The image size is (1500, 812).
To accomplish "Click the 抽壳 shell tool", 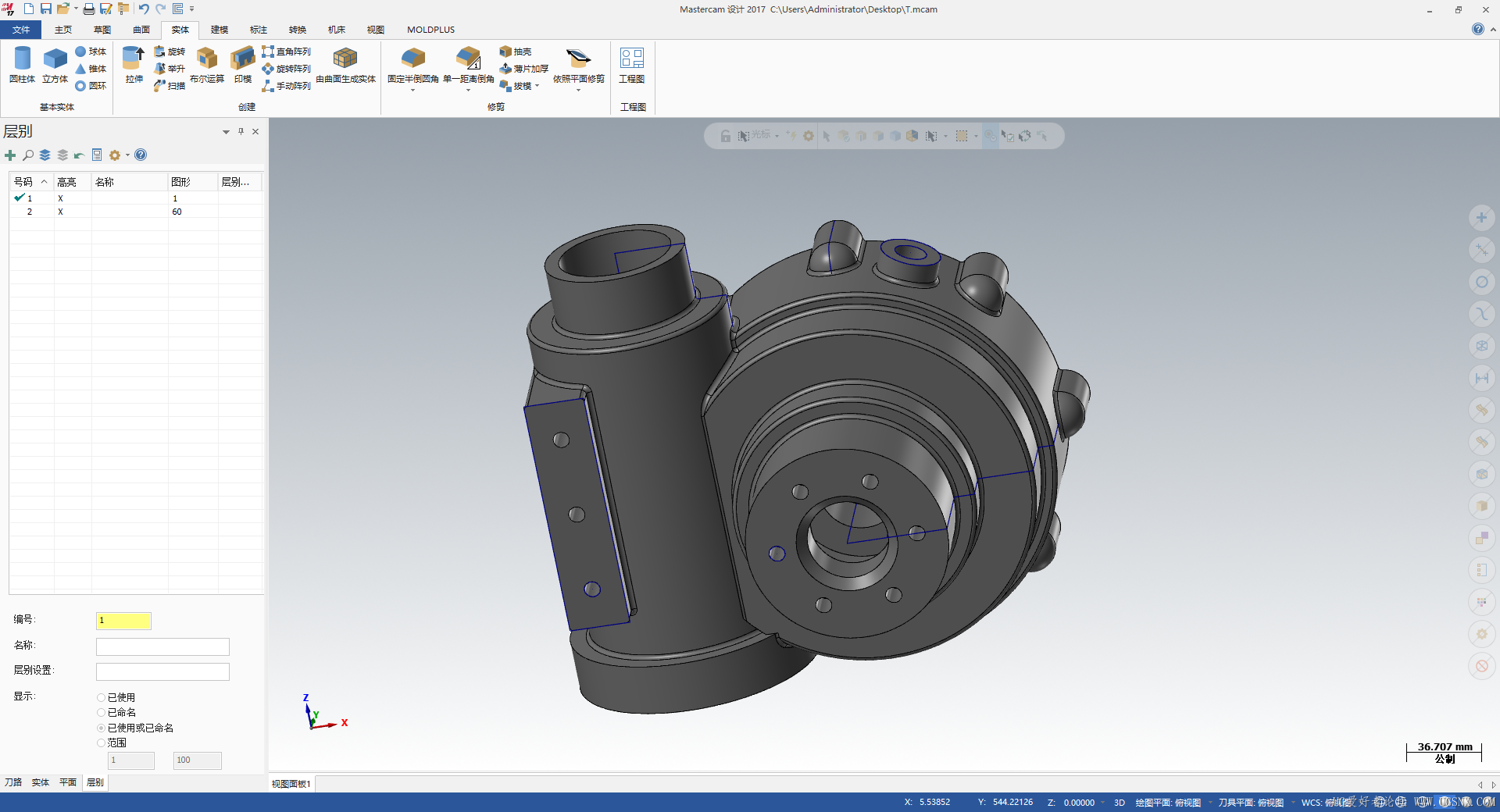I will pos(516,52).
